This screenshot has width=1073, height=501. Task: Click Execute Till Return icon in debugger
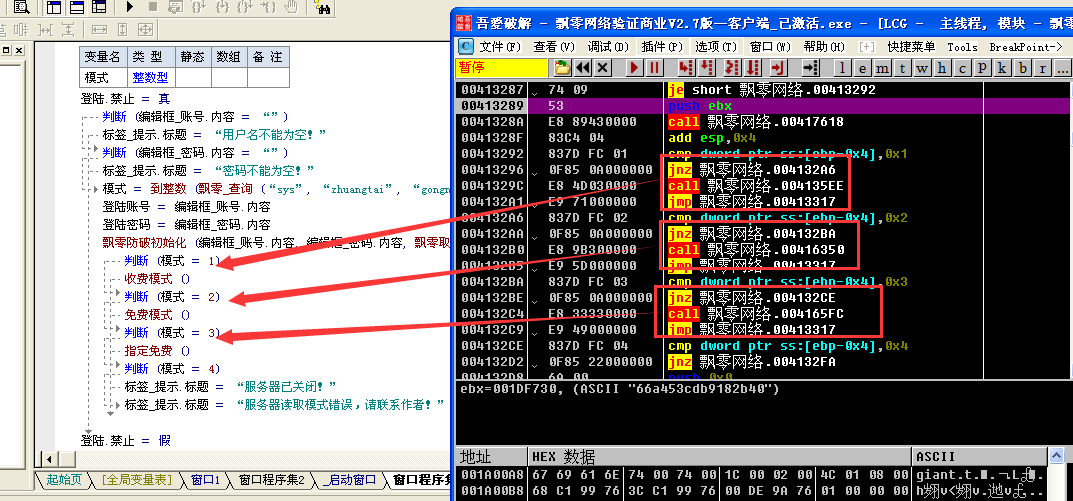pyautogui.click(x=778, y=67)
